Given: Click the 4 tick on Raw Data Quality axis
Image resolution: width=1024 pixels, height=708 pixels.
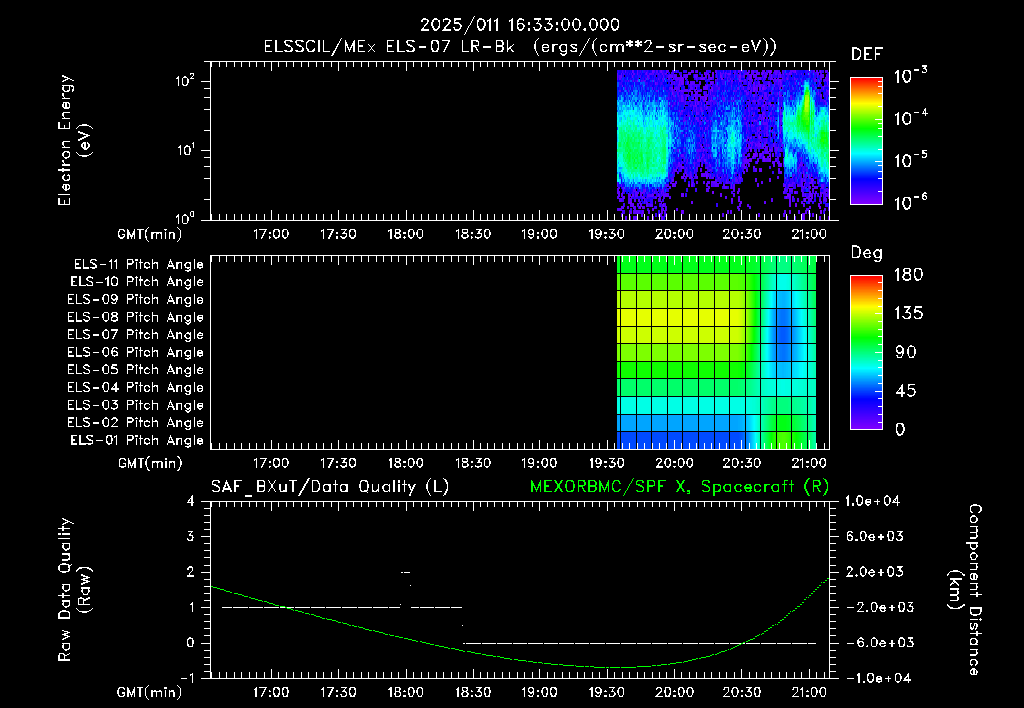Looking at the screenshot, I should point(191,502).
